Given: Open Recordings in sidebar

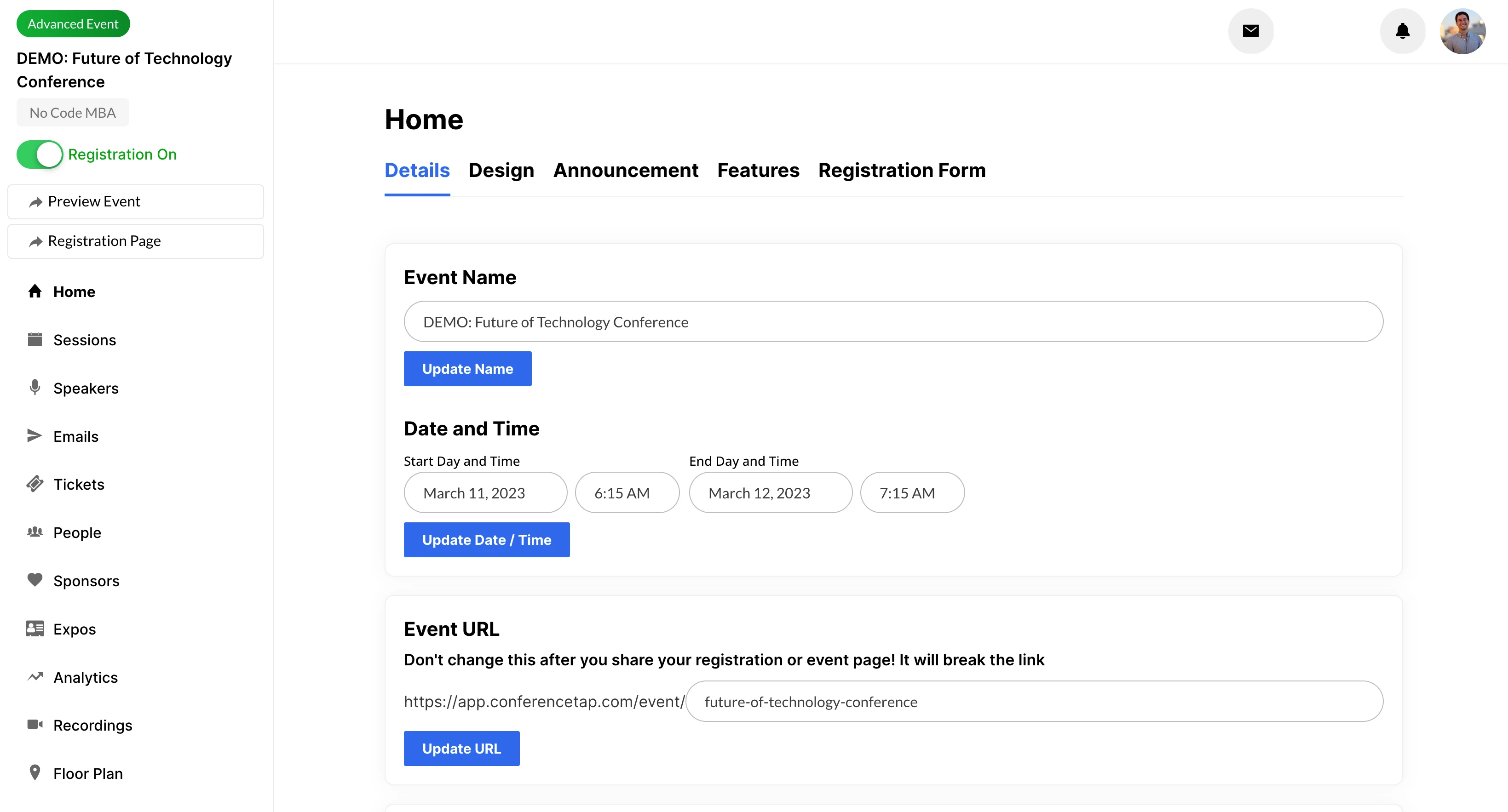Looking at the screenshot, I should [92, 726].
